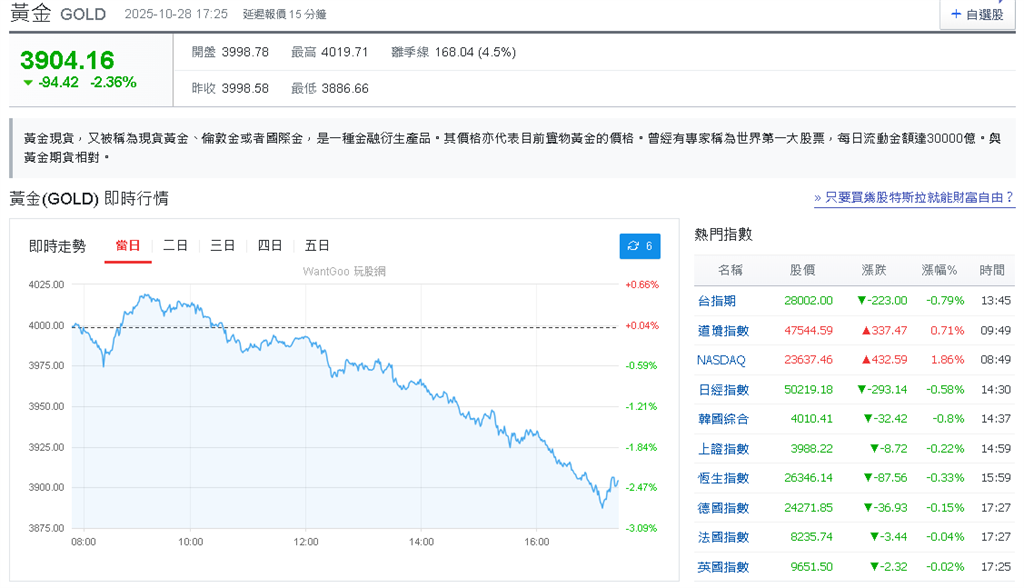Open the 恆生指數 Hang Seng page
The image size is (1024, 588).
click(x=722, y=476)
